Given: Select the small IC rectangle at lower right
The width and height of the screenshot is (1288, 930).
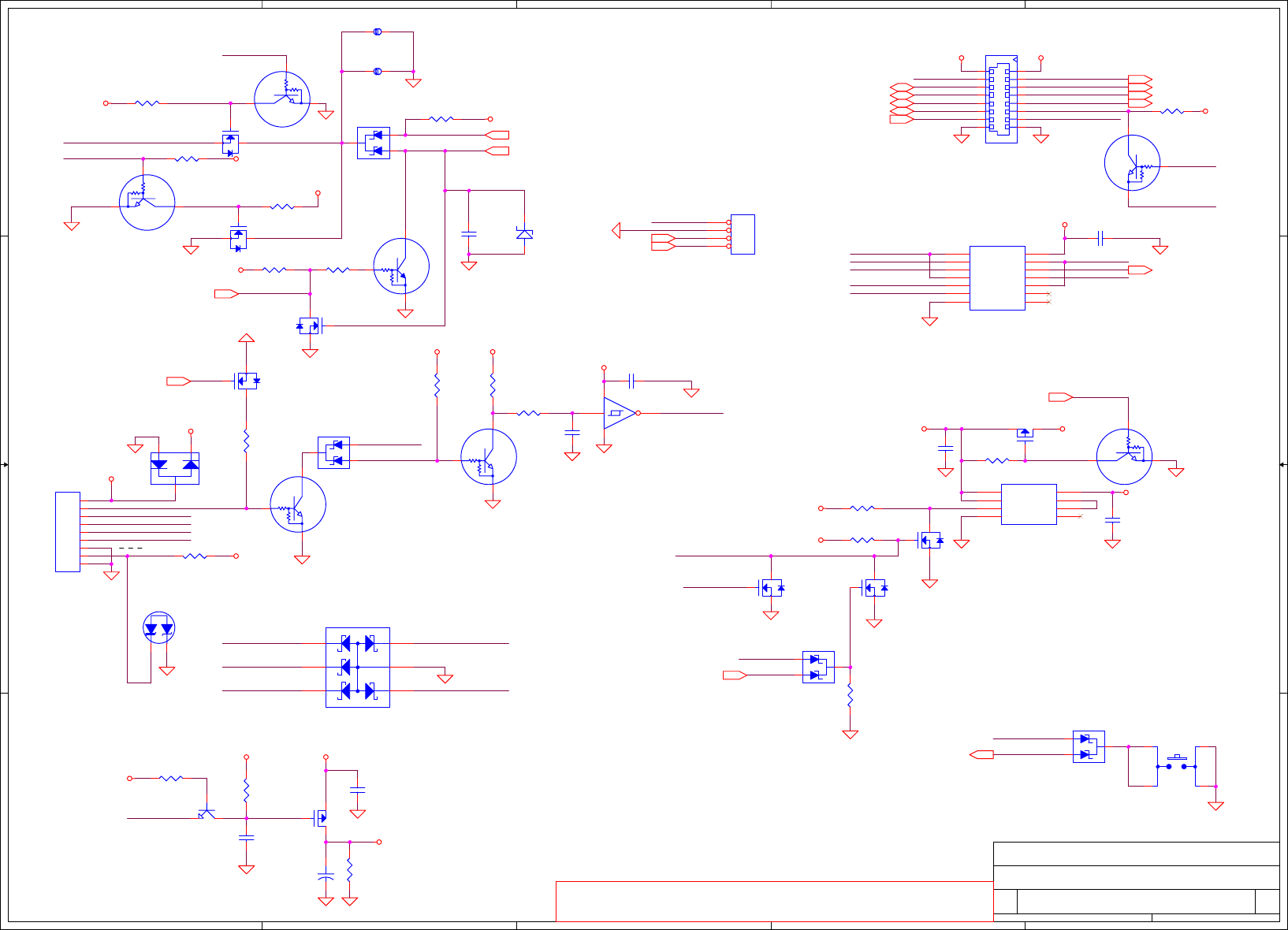Looking at the screenshot, I should (1029, 504).
